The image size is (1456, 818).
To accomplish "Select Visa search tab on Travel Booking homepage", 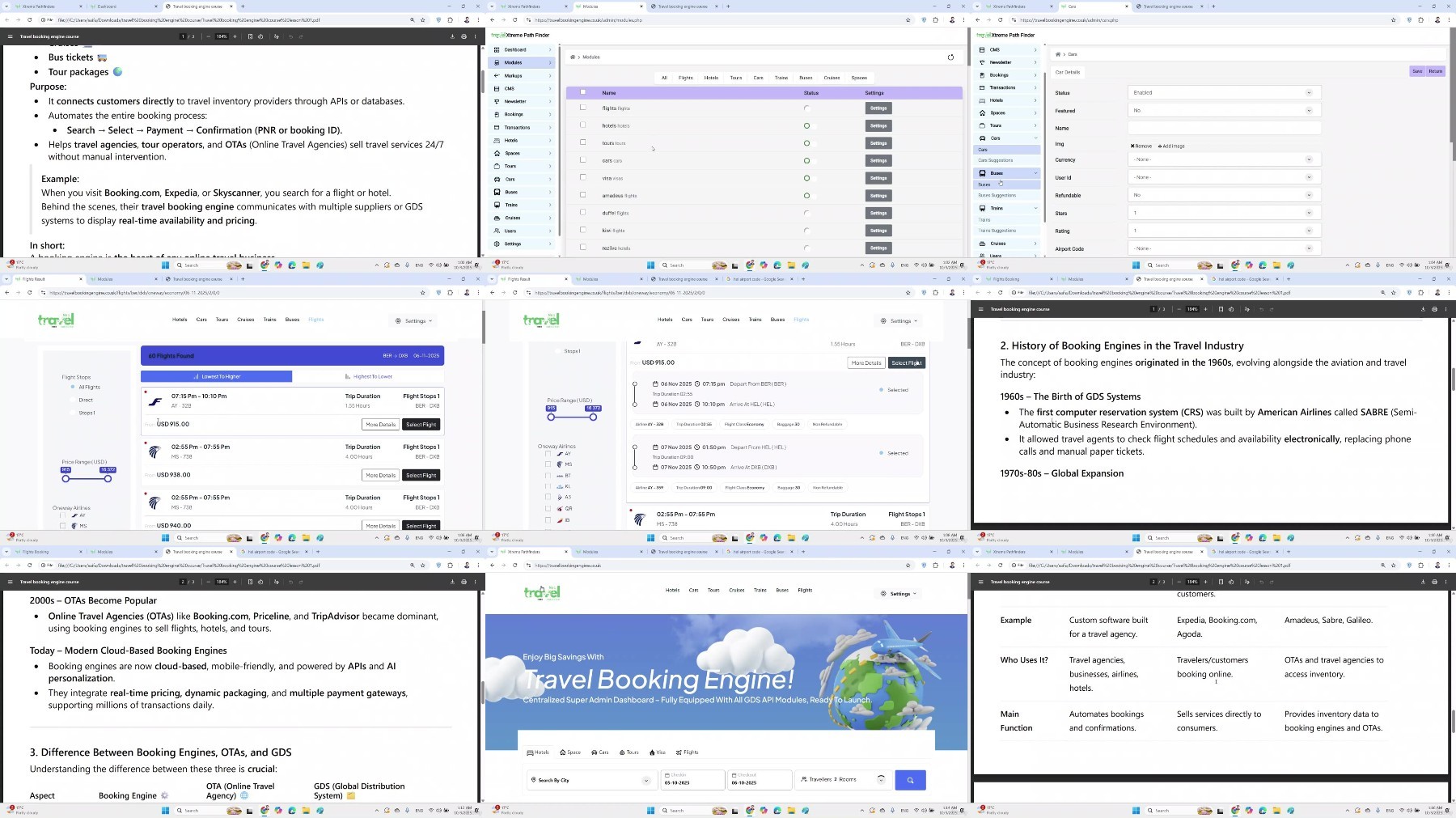I will tap(658, 752).
